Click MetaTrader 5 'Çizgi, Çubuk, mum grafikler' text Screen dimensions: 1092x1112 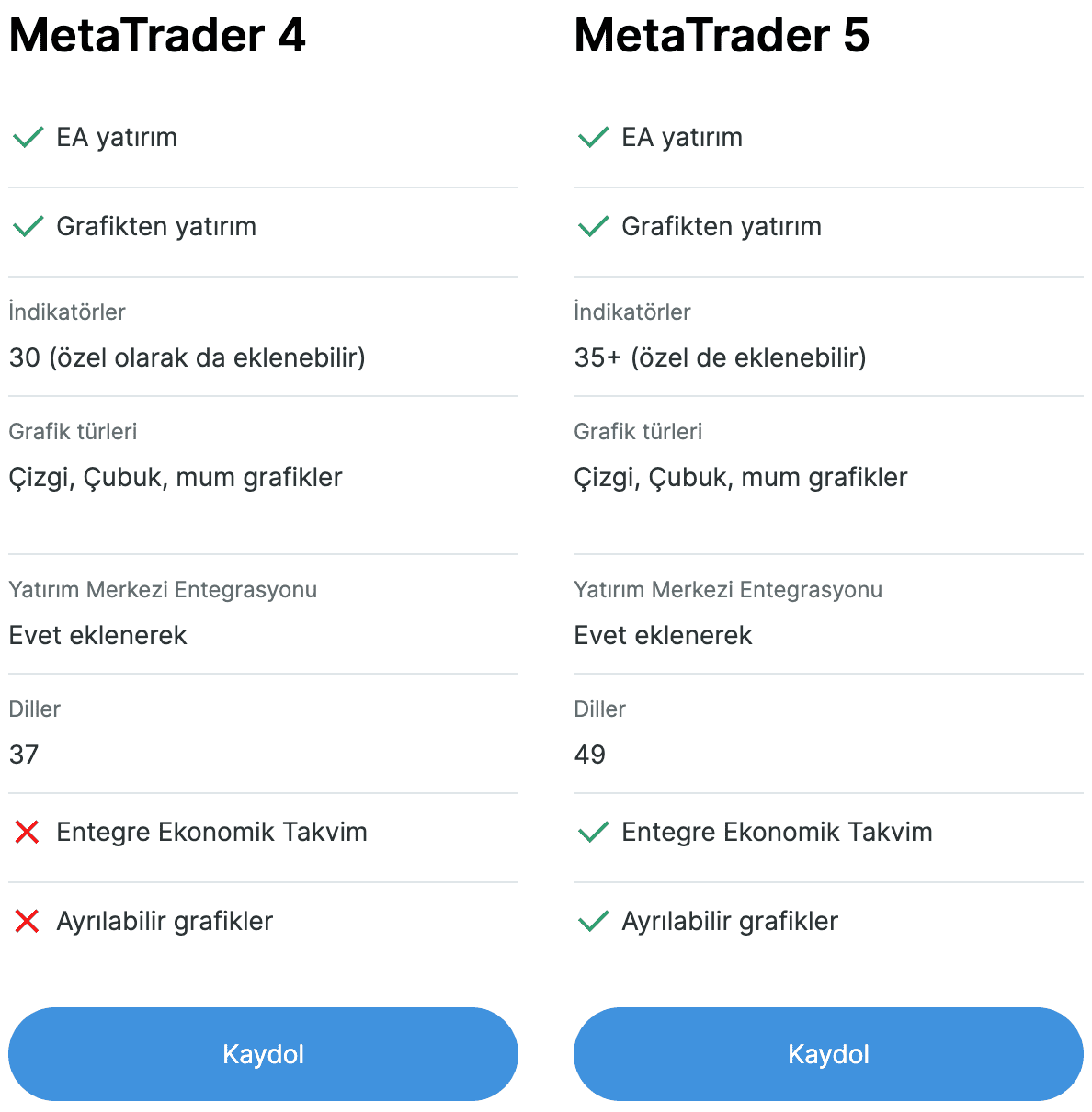(x=741, y=477)
